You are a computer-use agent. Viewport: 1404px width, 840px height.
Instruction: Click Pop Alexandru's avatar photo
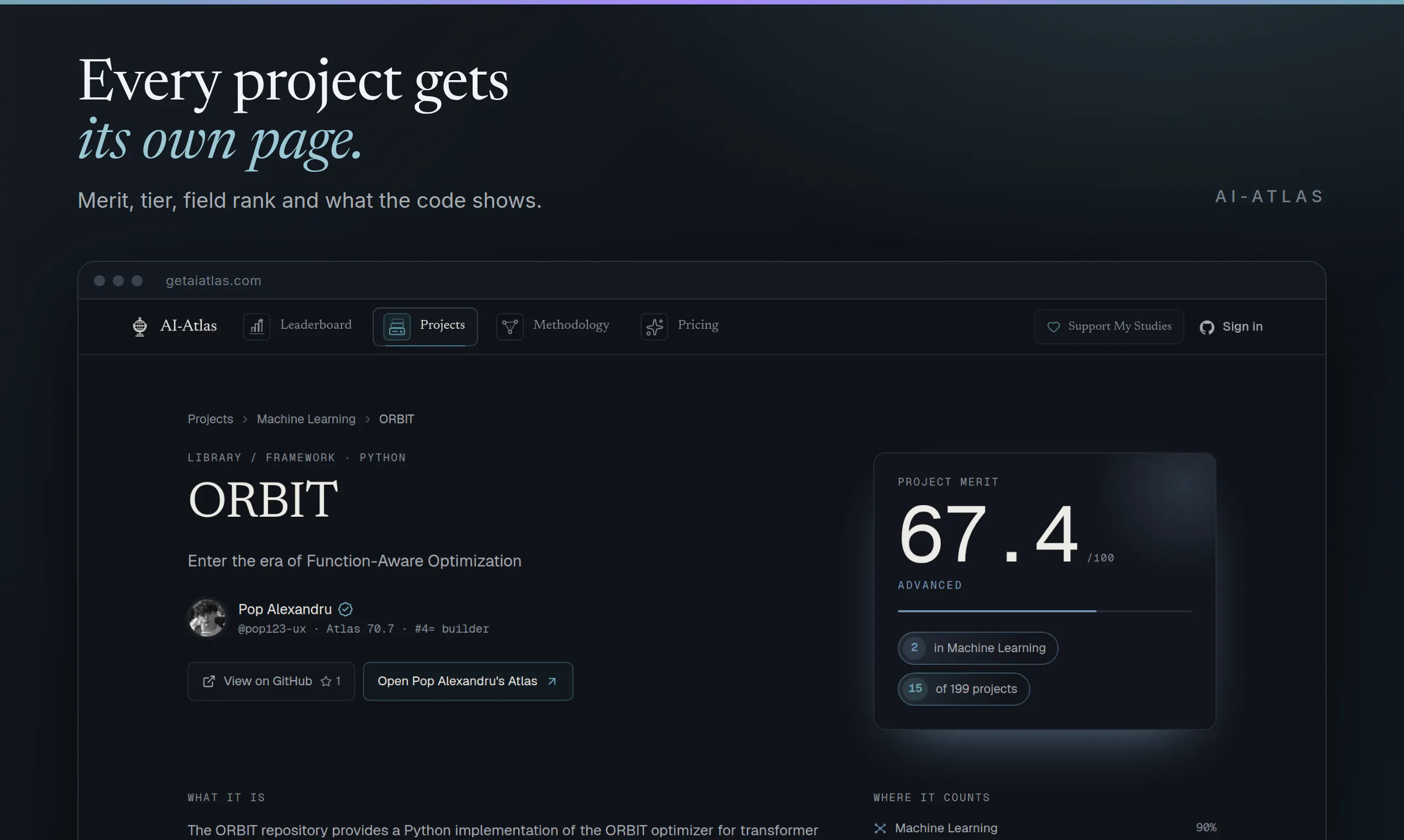[x=207, y=618]
